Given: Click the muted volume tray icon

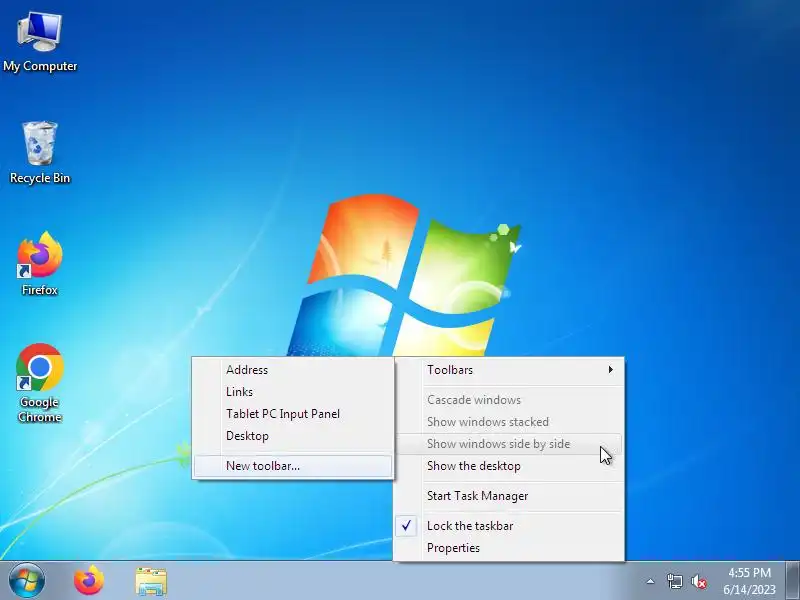Looking at the screenshot, I should click(x=699, y=582).
